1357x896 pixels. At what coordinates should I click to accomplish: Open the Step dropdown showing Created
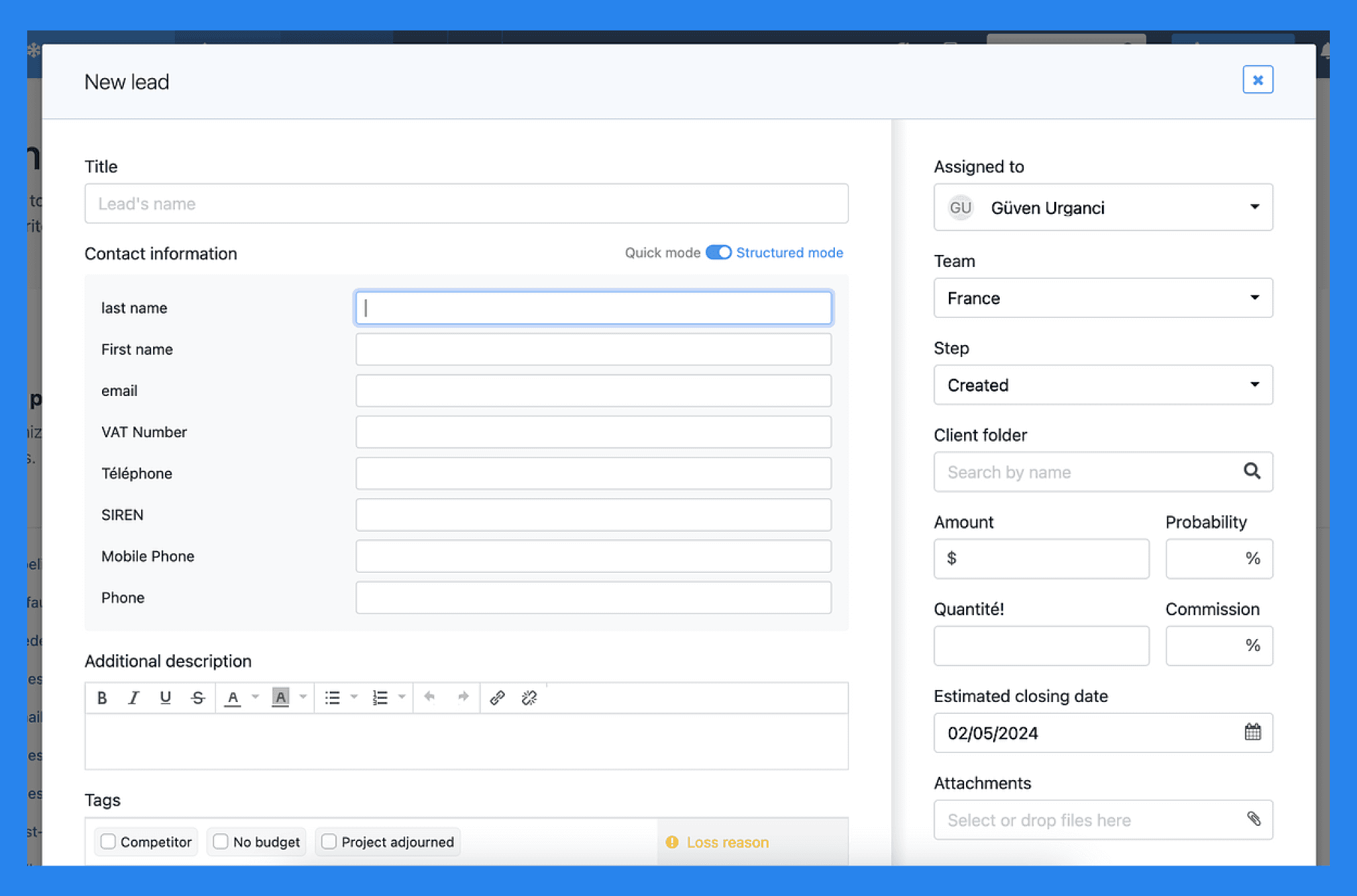click(x=1103, y=385)
